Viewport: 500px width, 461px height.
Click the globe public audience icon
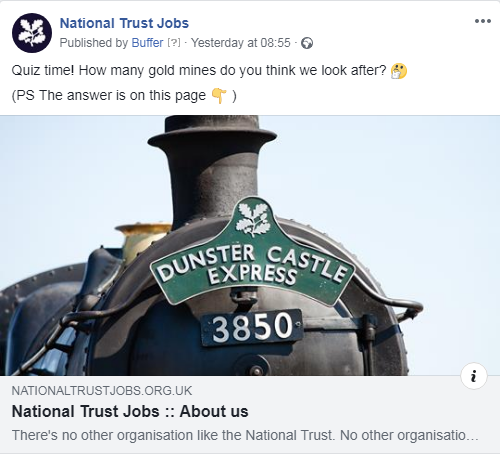click(x=307, y=43)
